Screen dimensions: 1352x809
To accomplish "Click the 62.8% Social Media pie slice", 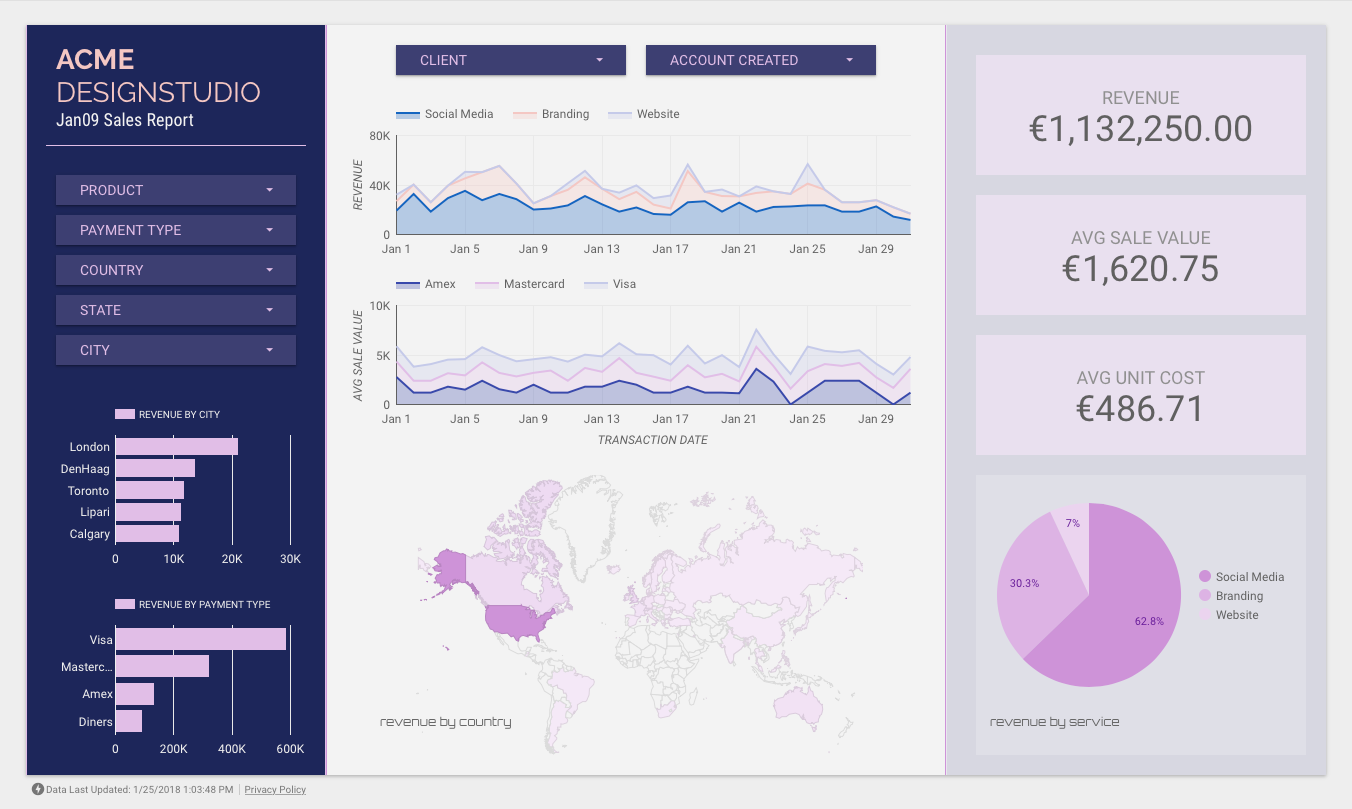I will (1130, 610).
